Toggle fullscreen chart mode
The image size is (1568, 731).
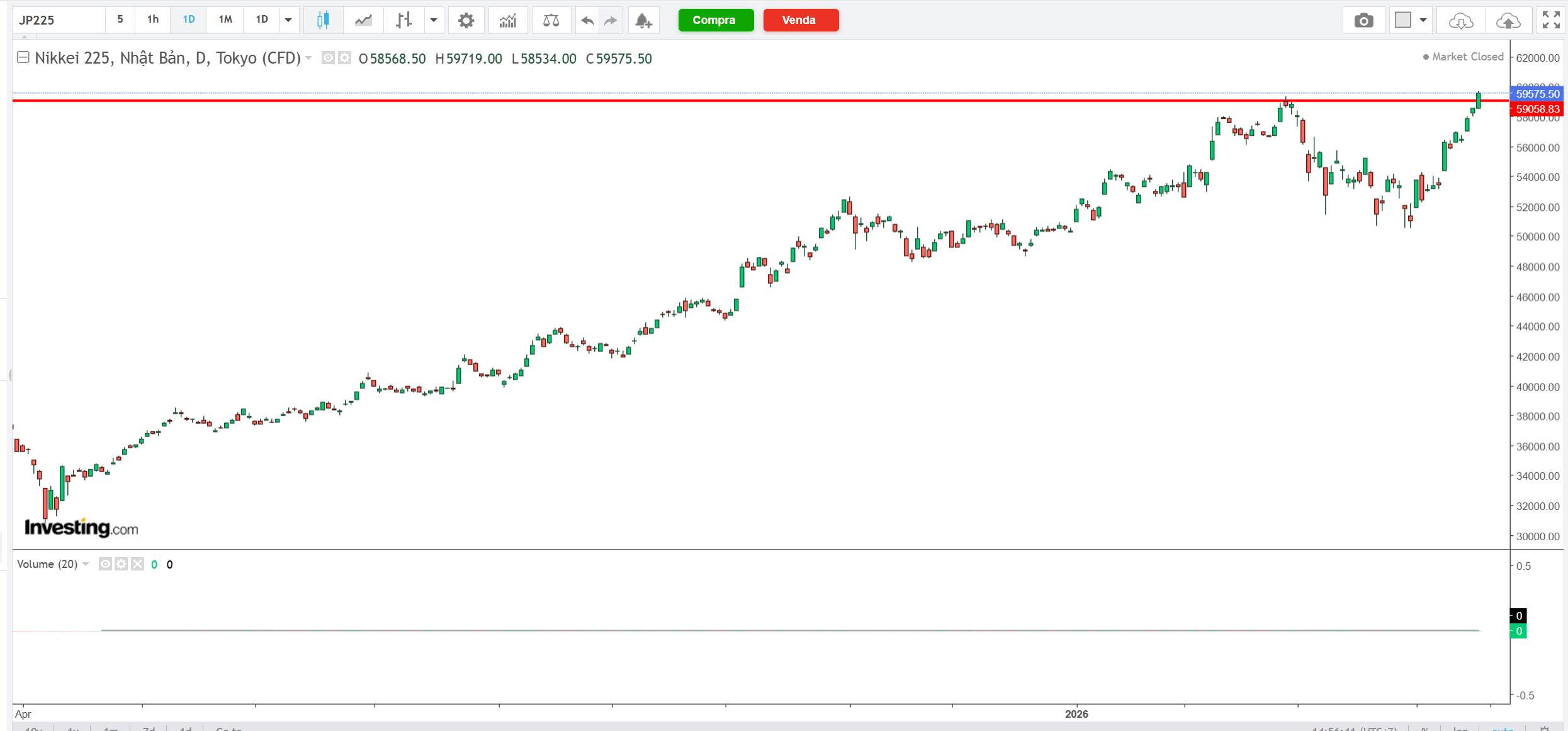point(1550,20)
